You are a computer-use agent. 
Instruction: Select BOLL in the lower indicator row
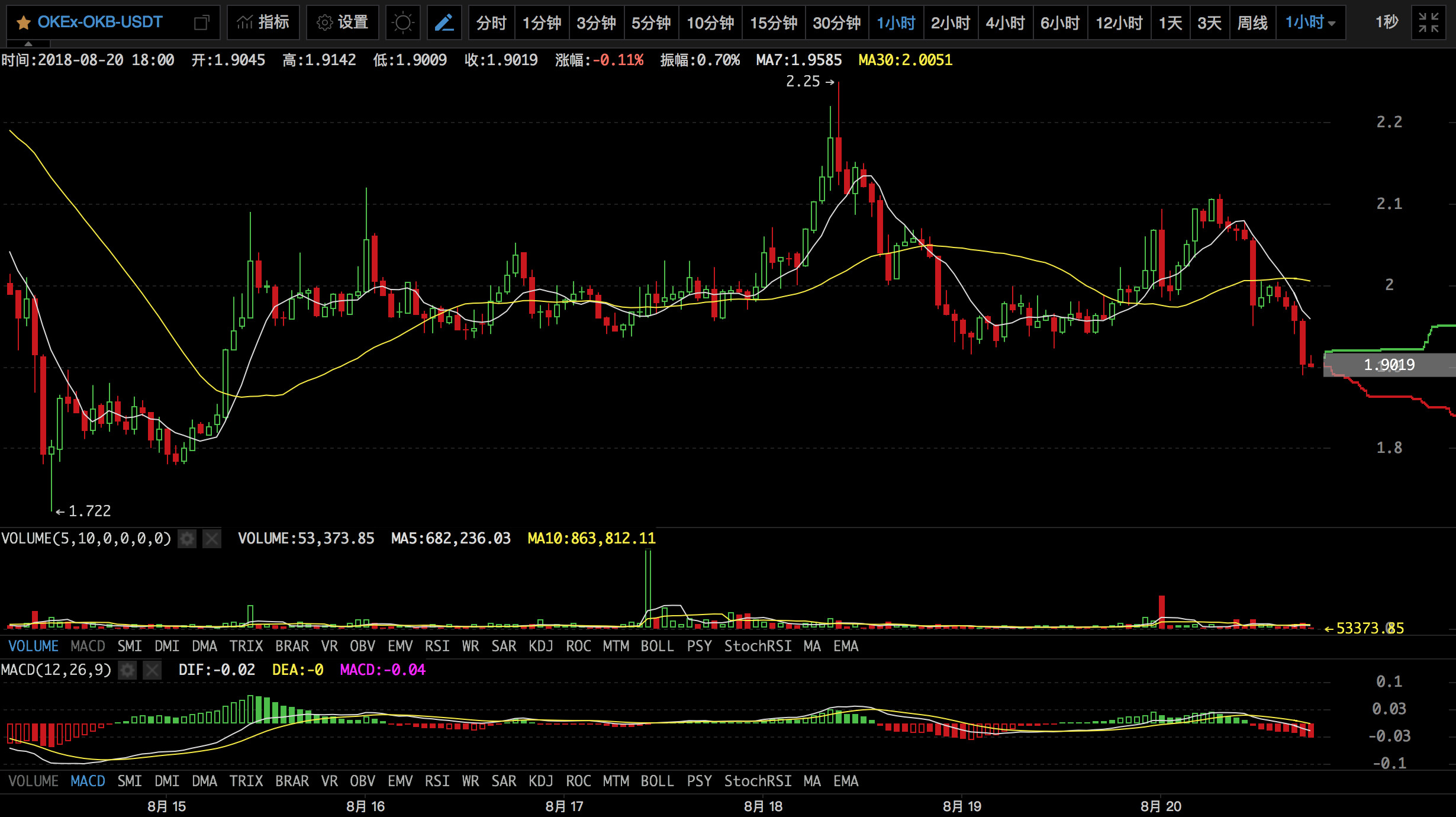657,781
